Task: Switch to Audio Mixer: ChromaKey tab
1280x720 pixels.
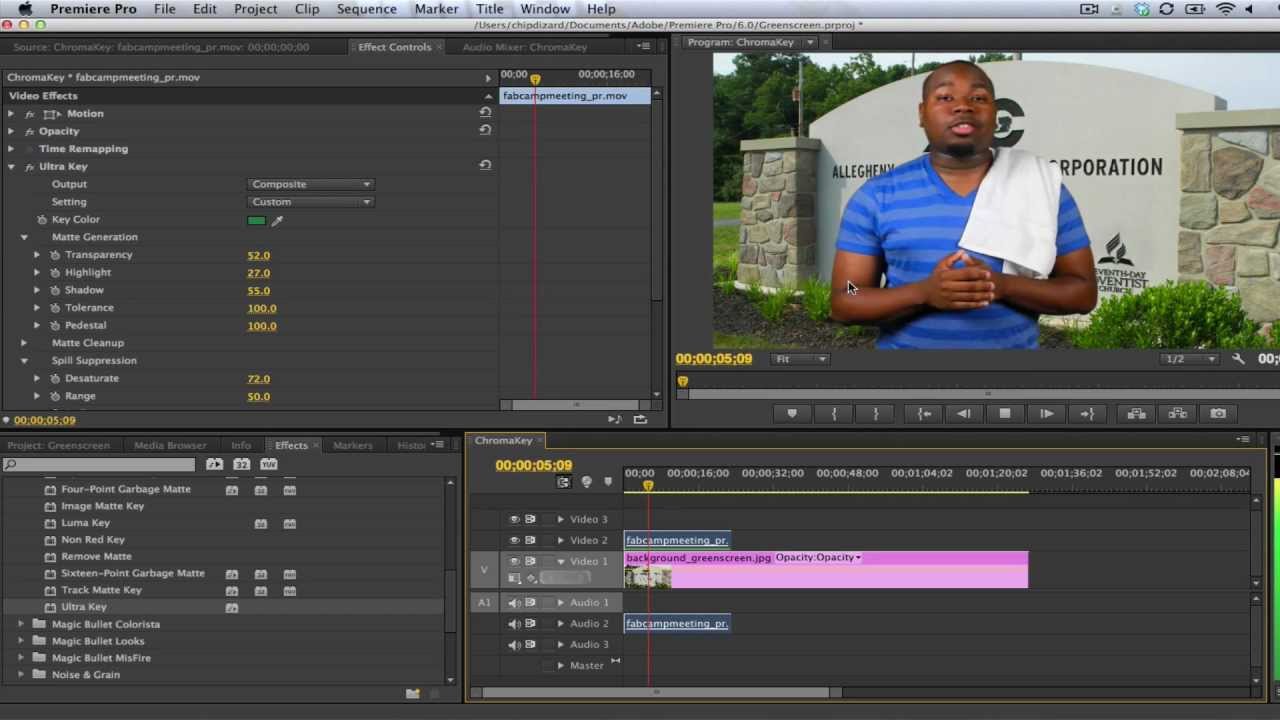Action: tap(524, 47)
